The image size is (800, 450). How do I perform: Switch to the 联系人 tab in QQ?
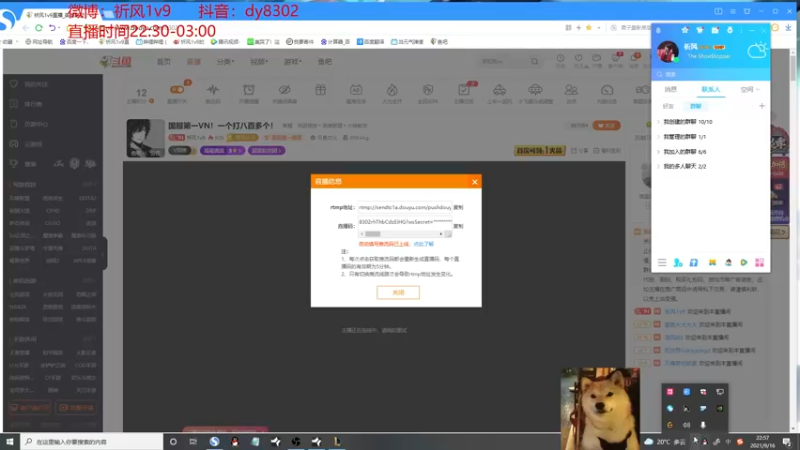[x=711, y=89]
